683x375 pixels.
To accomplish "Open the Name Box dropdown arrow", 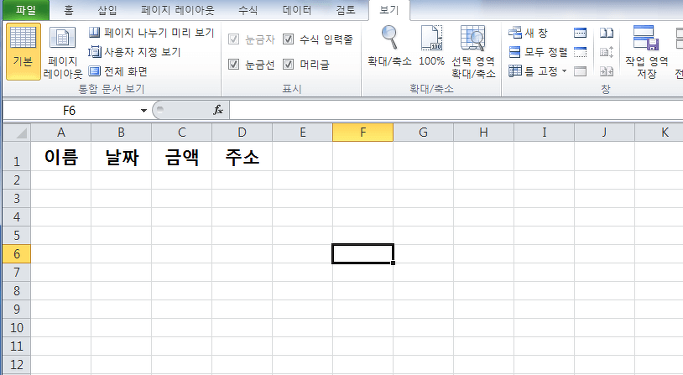I will pyautogui.click(x=143, y=111).
